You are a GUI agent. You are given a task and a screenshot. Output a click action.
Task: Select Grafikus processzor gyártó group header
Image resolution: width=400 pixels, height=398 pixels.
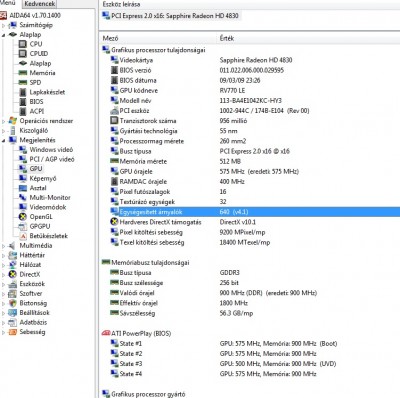coord(143,394)
